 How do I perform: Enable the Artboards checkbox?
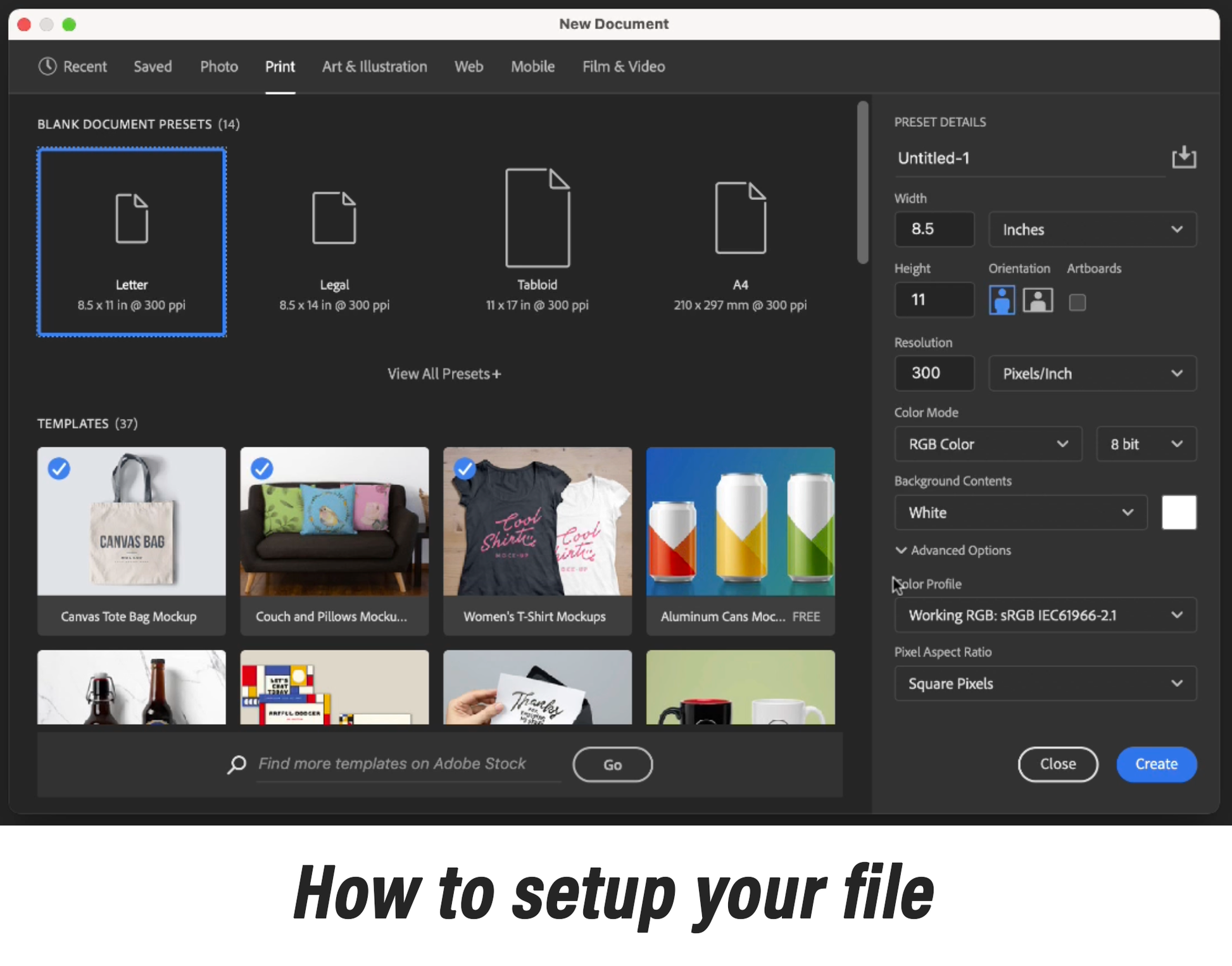[x=1077, y=302]
